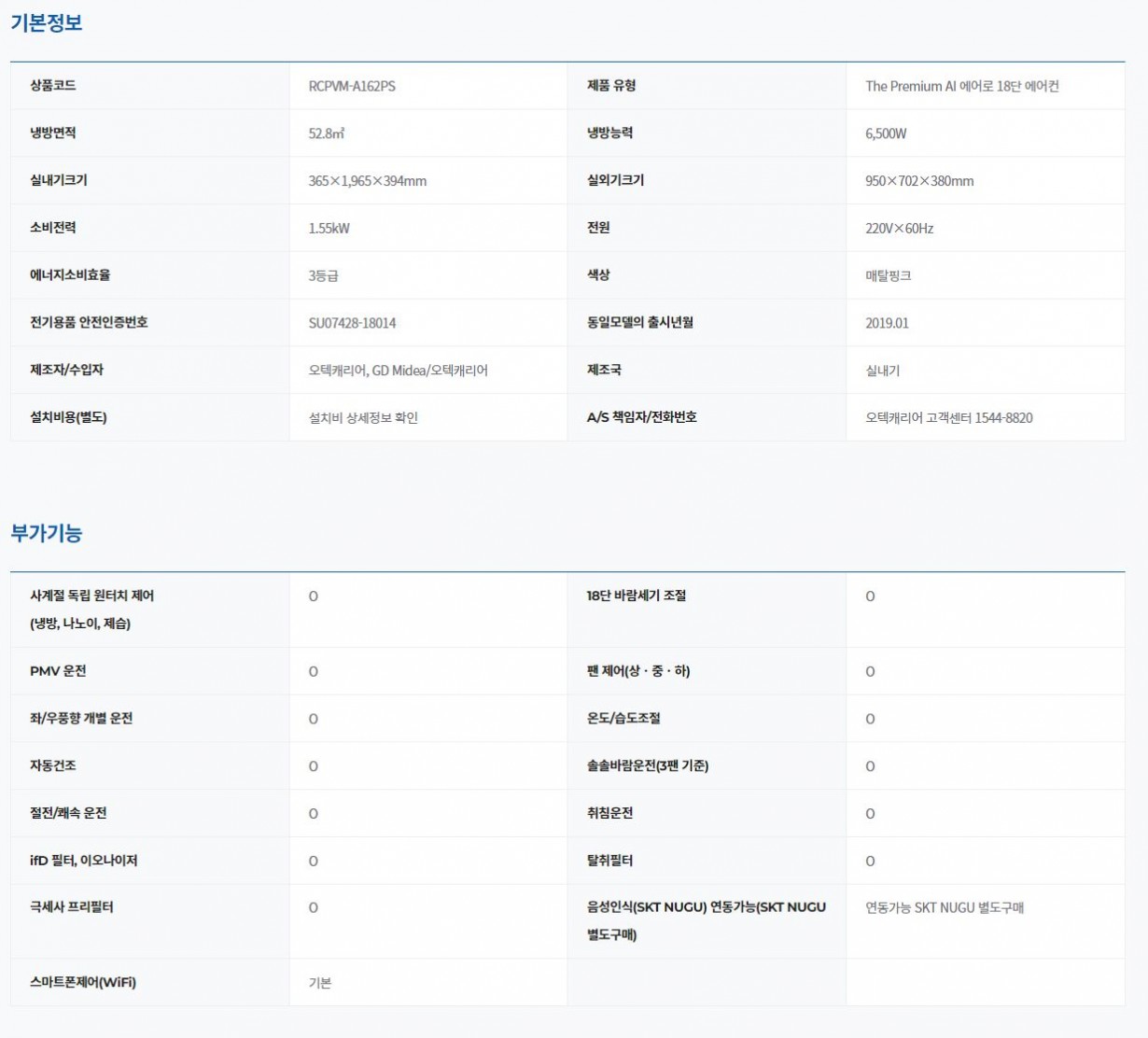The height and width of the screenshot is (1038, 1148).
Task: Click the 스마트폰제어(WiFi) value 기본
Action: point(320,983)
